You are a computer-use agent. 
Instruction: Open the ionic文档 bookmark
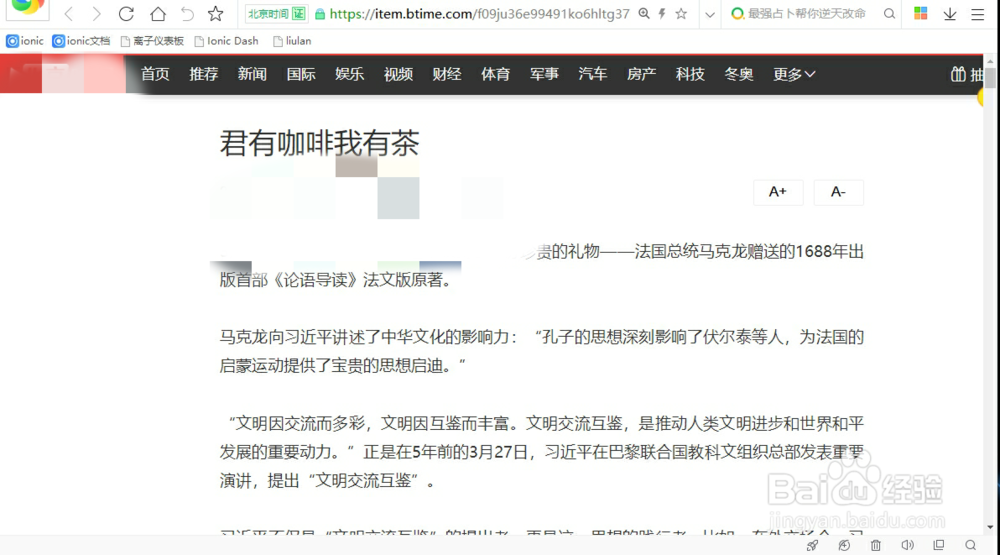click(81, 41)
